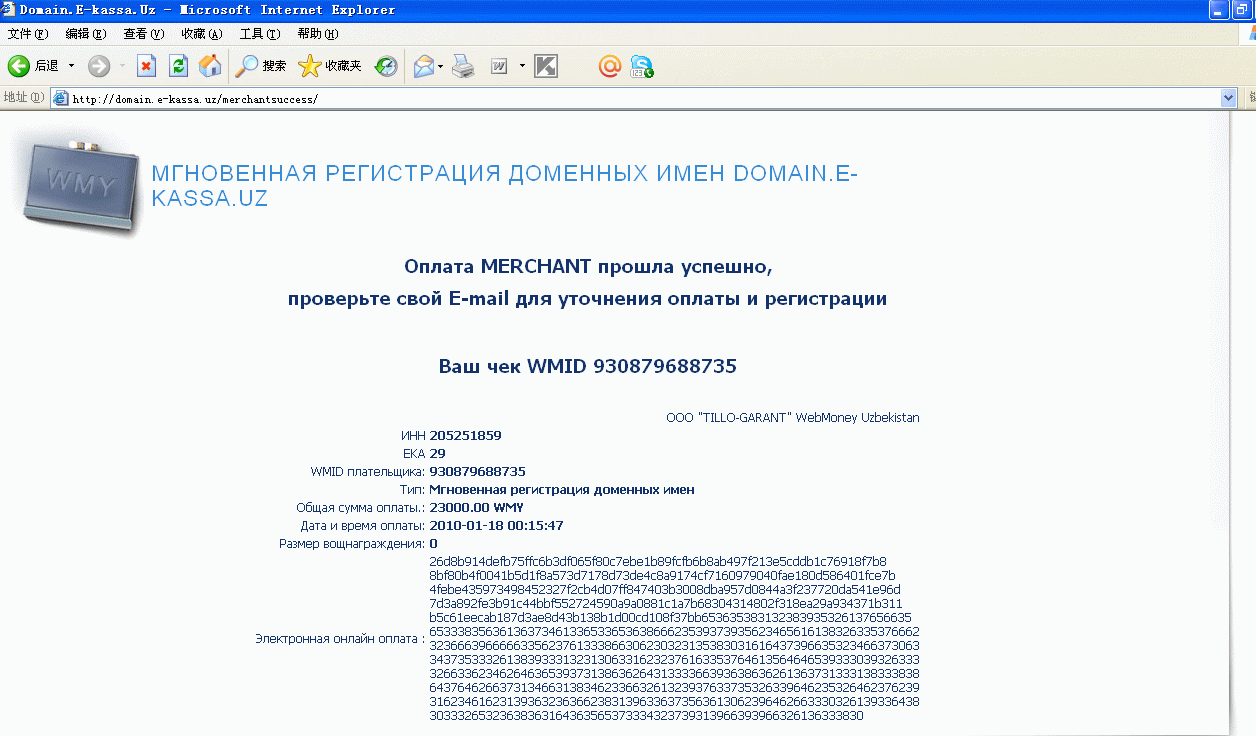The image size is (1256, 736).
Task: Open the 编辑(E) menu
Action: [x=86, y=34]
